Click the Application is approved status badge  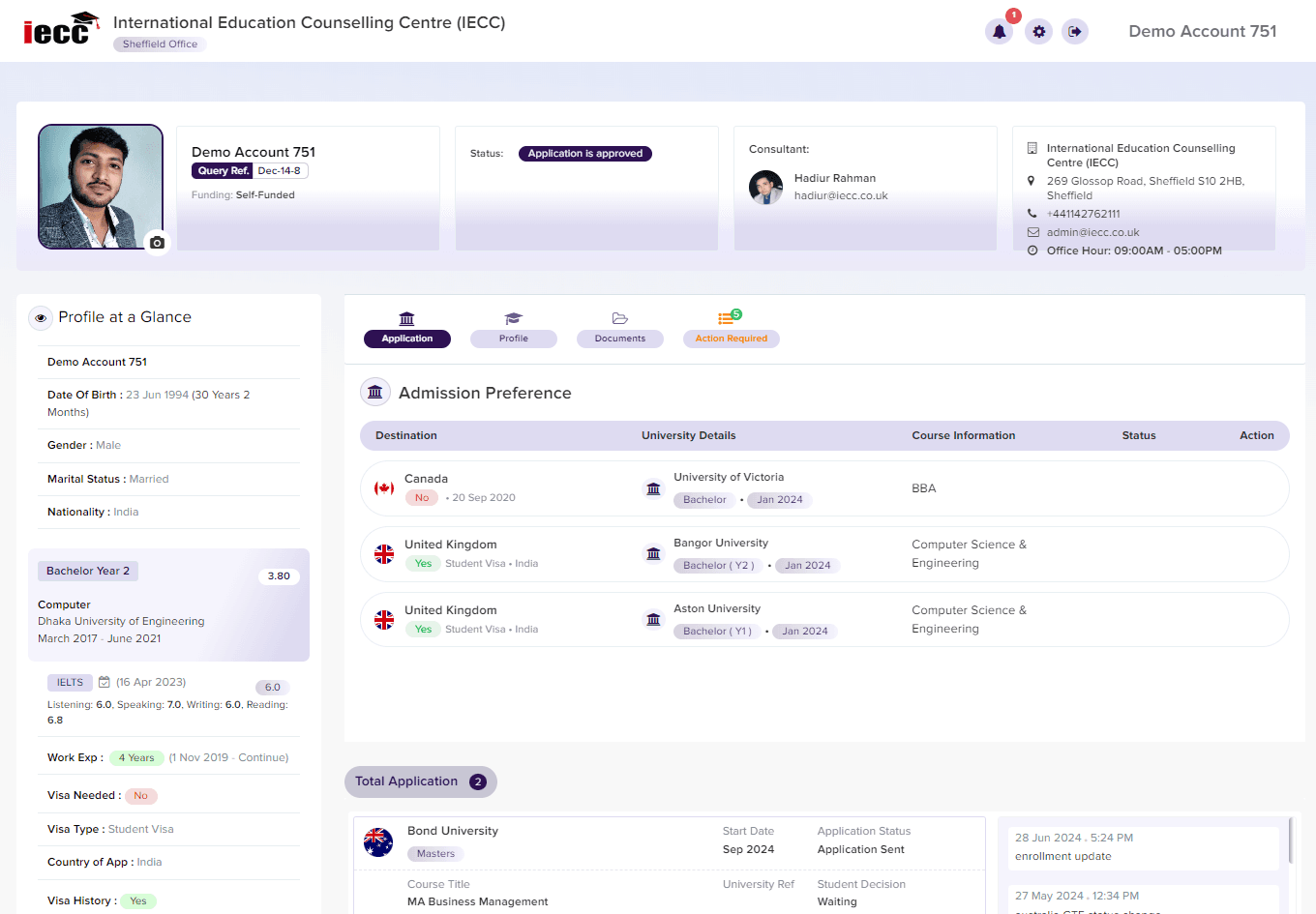coord(585,154)
